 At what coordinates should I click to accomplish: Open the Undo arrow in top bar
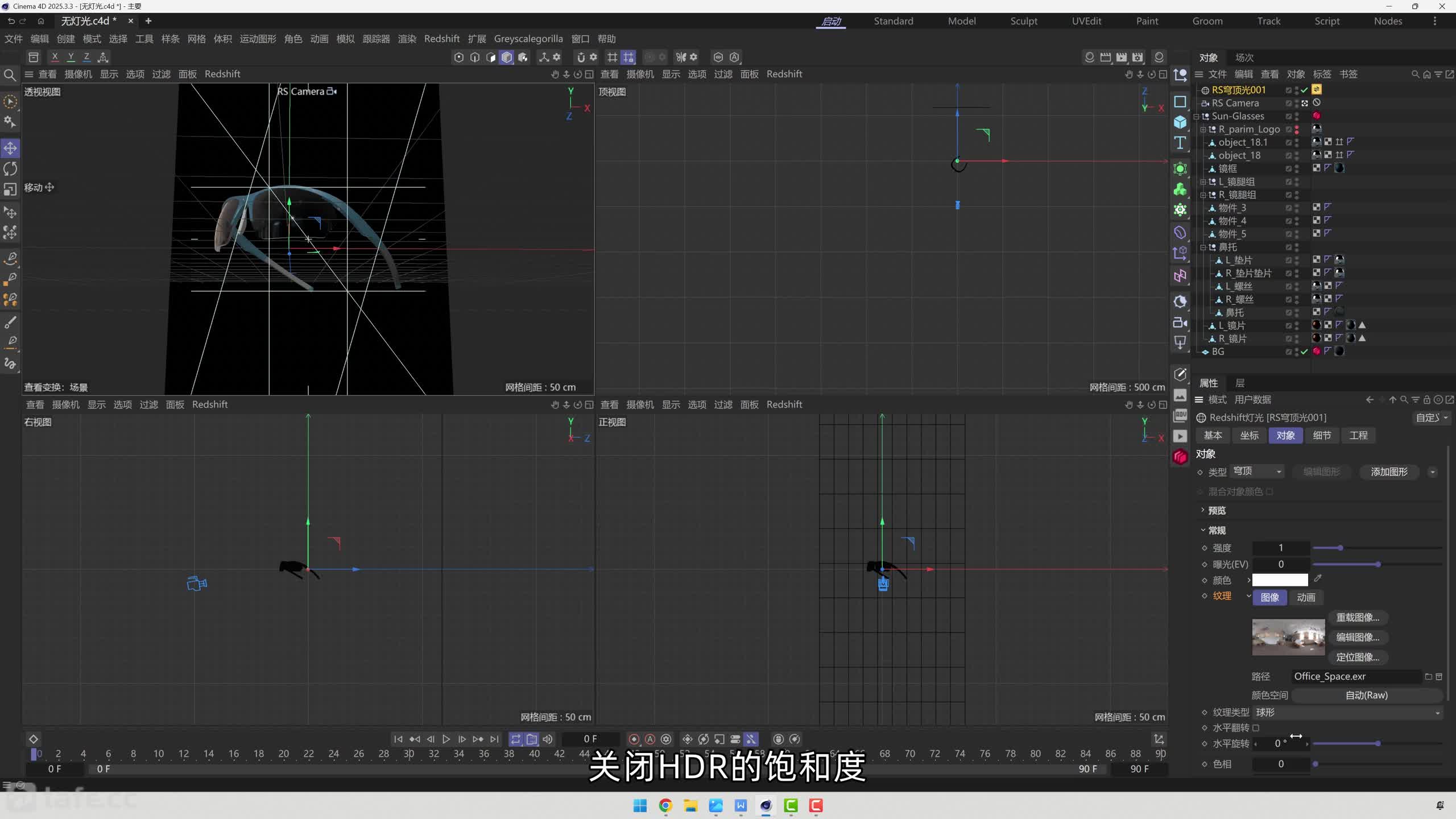[x=11, y=21]
